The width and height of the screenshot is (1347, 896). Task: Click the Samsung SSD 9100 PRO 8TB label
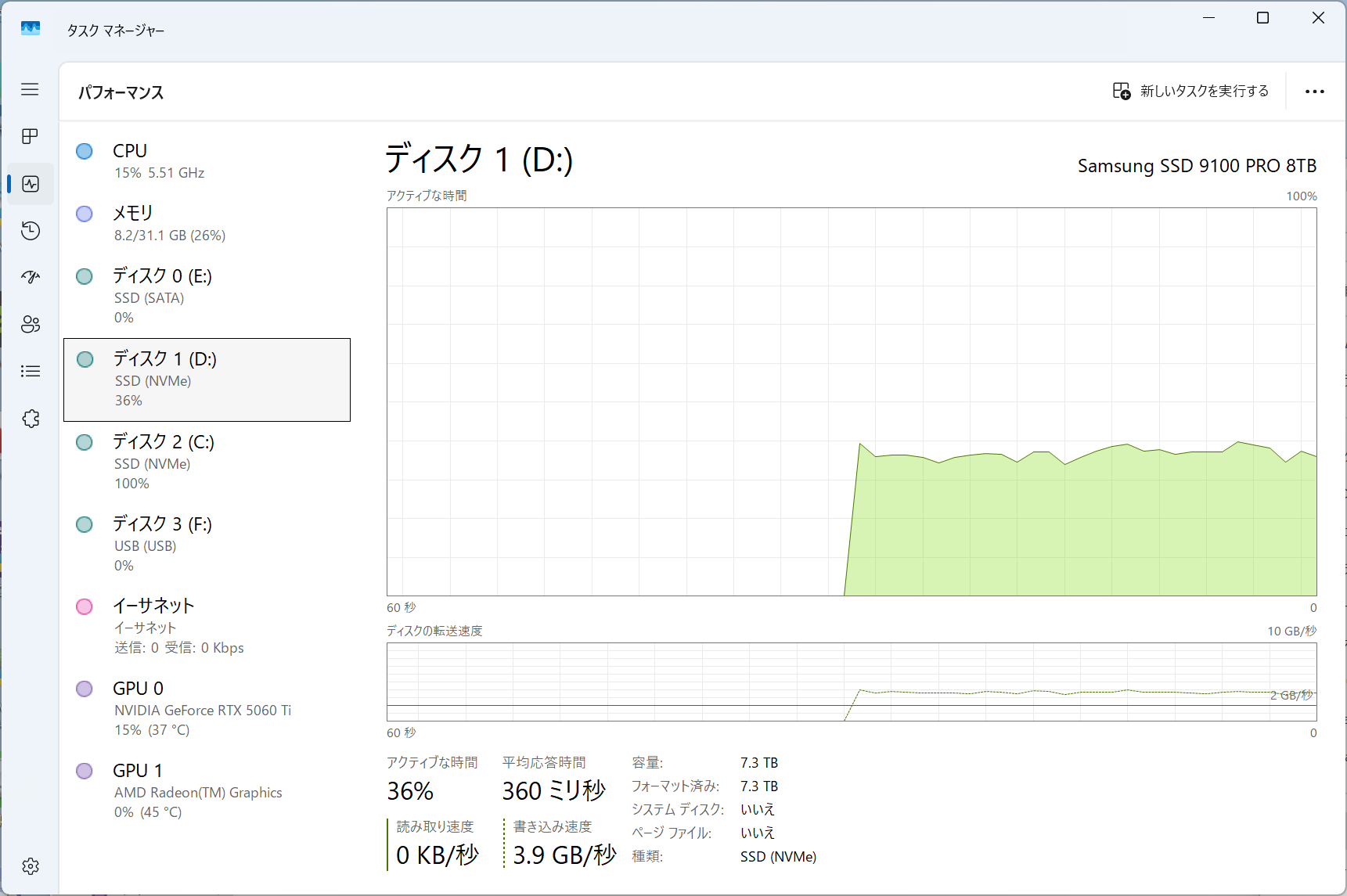click(x=1197, y=166)
